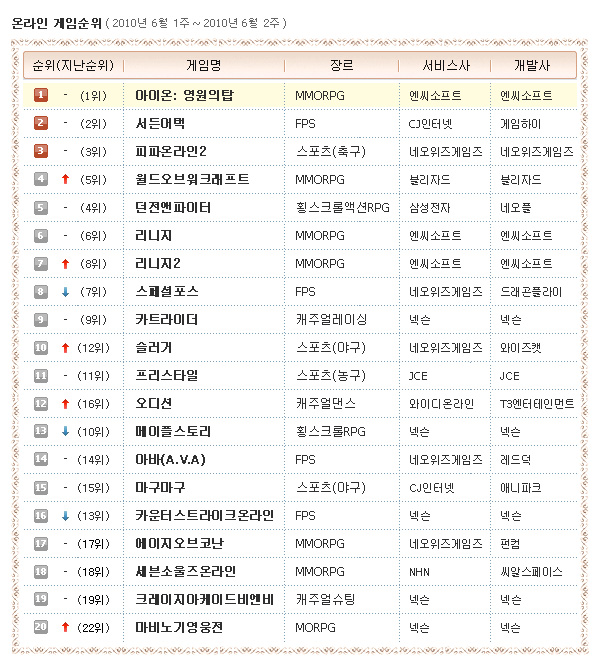Click the 순위(지난순위) column header
Viewport: 600px width, 666px height.
coord(72,65)
